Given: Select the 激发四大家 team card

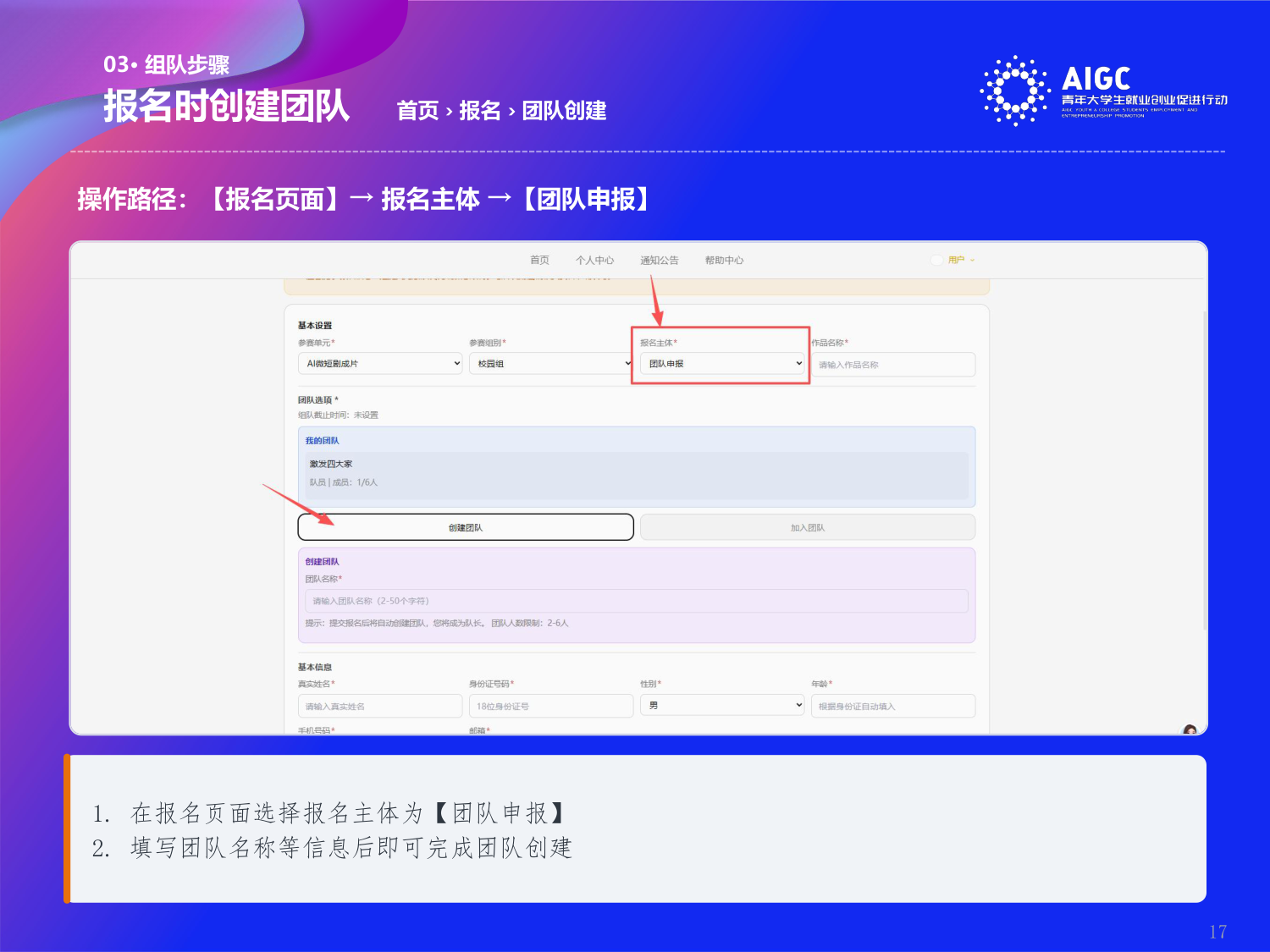Looking at the screenshot, I should tap(638, 475).
